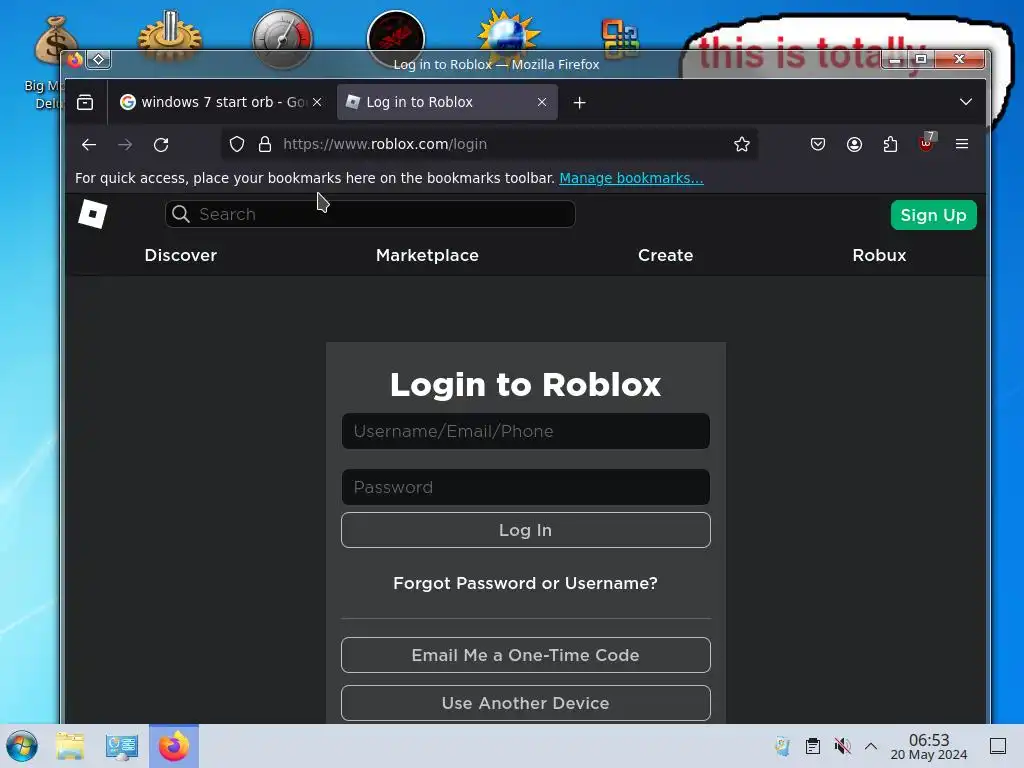Click the show desktop taskbar button
Screen dimensions: 1024x768
(x=998, y=746)
